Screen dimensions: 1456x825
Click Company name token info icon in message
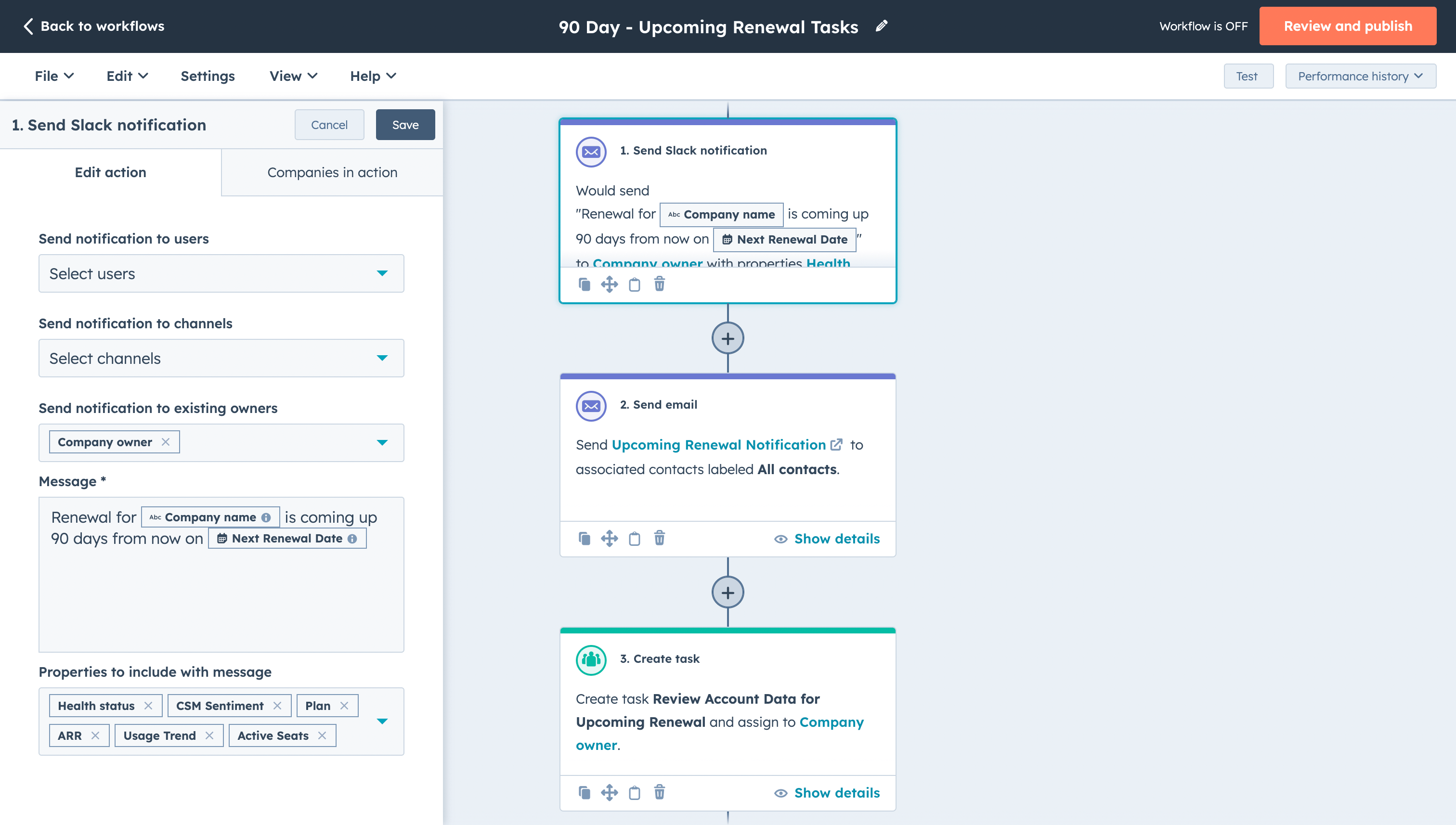(266, 517)
